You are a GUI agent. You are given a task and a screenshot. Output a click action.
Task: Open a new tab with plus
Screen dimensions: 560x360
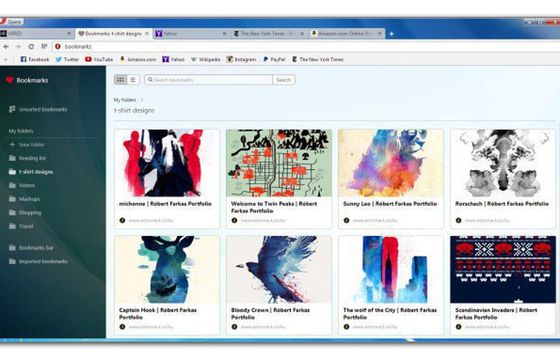click(391, 34)
